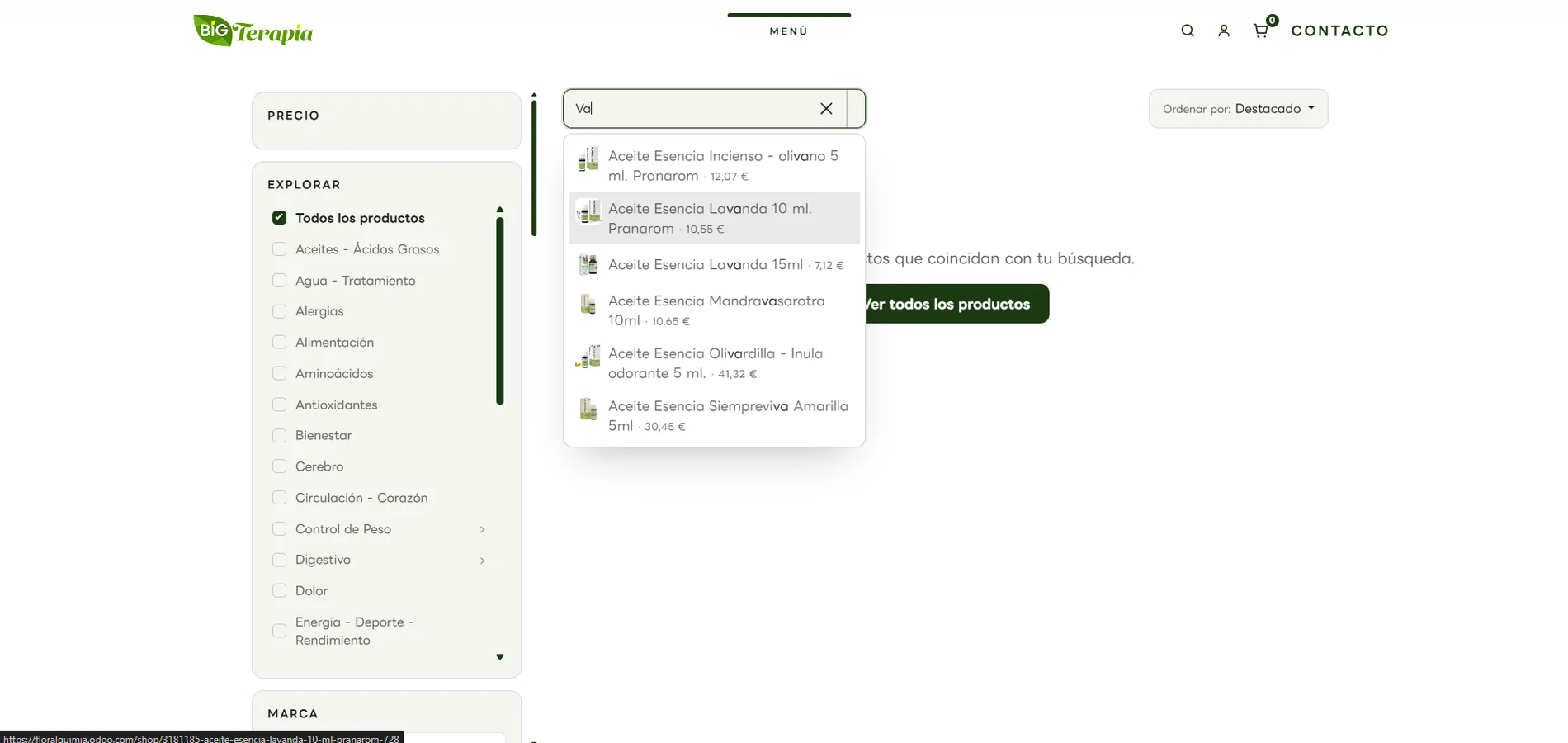Check Bienestar category

coord(279,435)
